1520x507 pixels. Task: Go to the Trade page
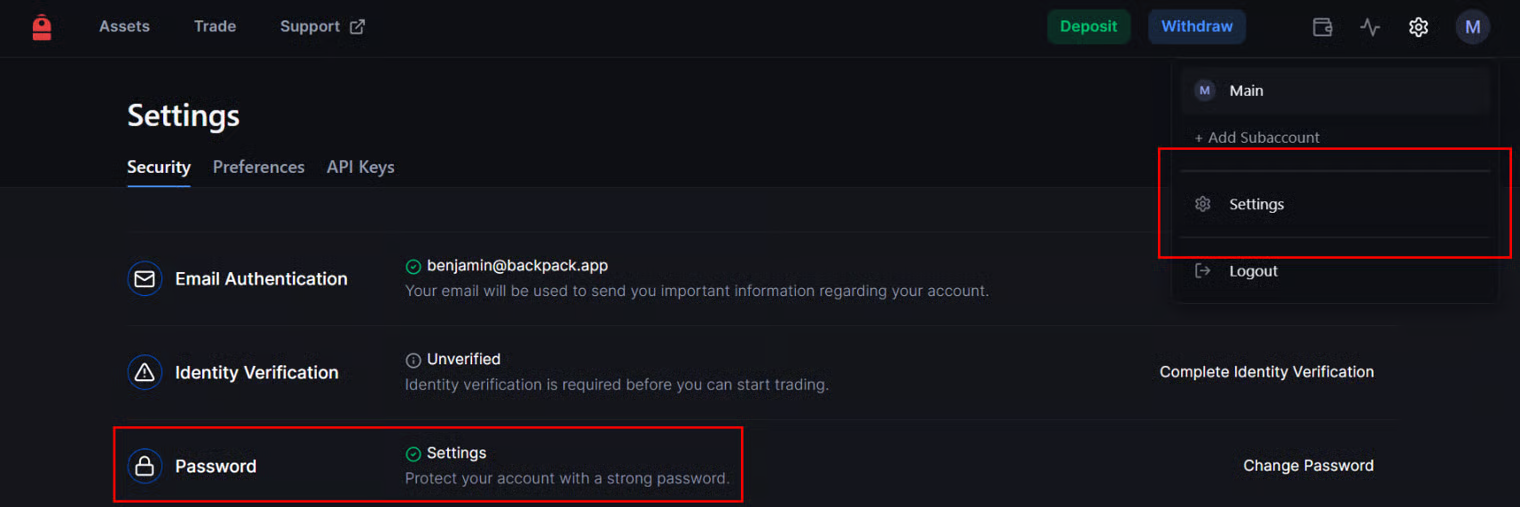pyautogui.click(x=215, y=27)
